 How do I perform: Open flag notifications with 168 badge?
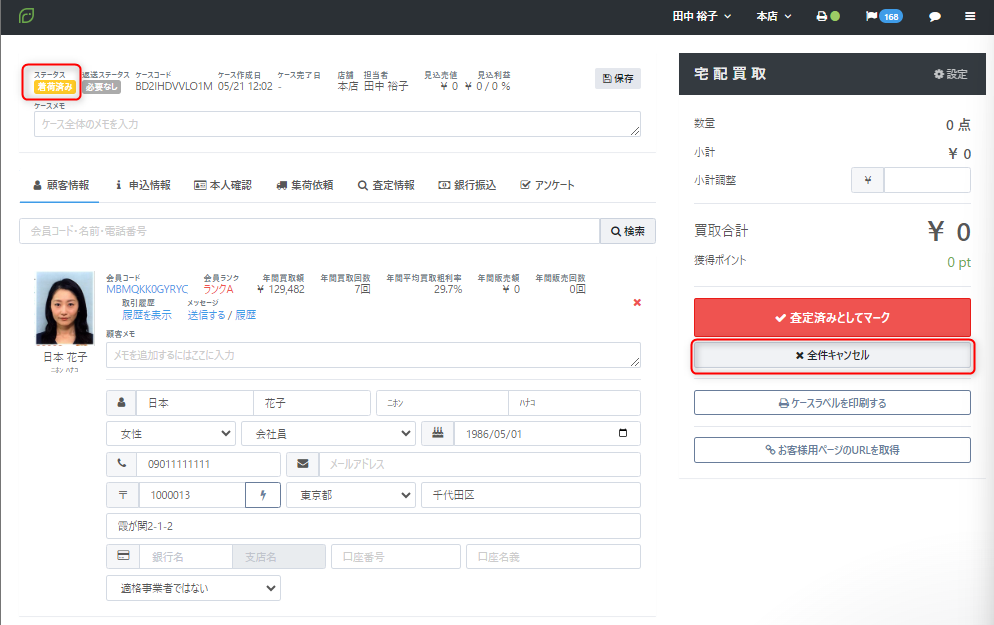click(x=884, y=16)
